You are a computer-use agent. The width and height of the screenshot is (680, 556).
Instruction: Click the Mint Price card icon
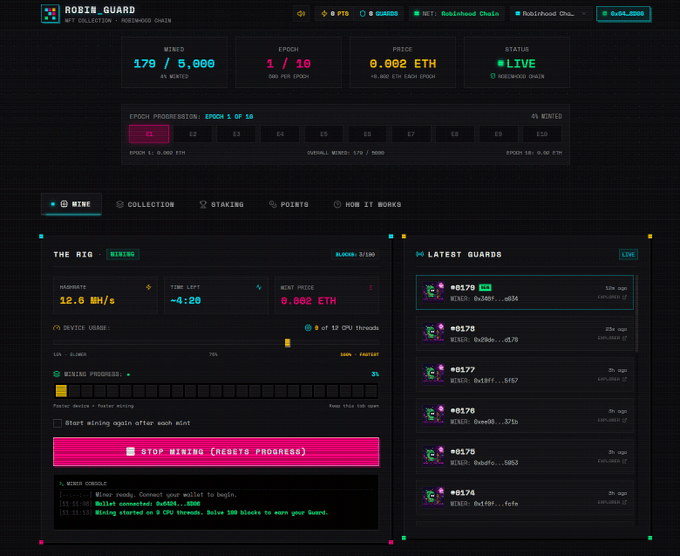pyautogui.click(x=371, y=288)
